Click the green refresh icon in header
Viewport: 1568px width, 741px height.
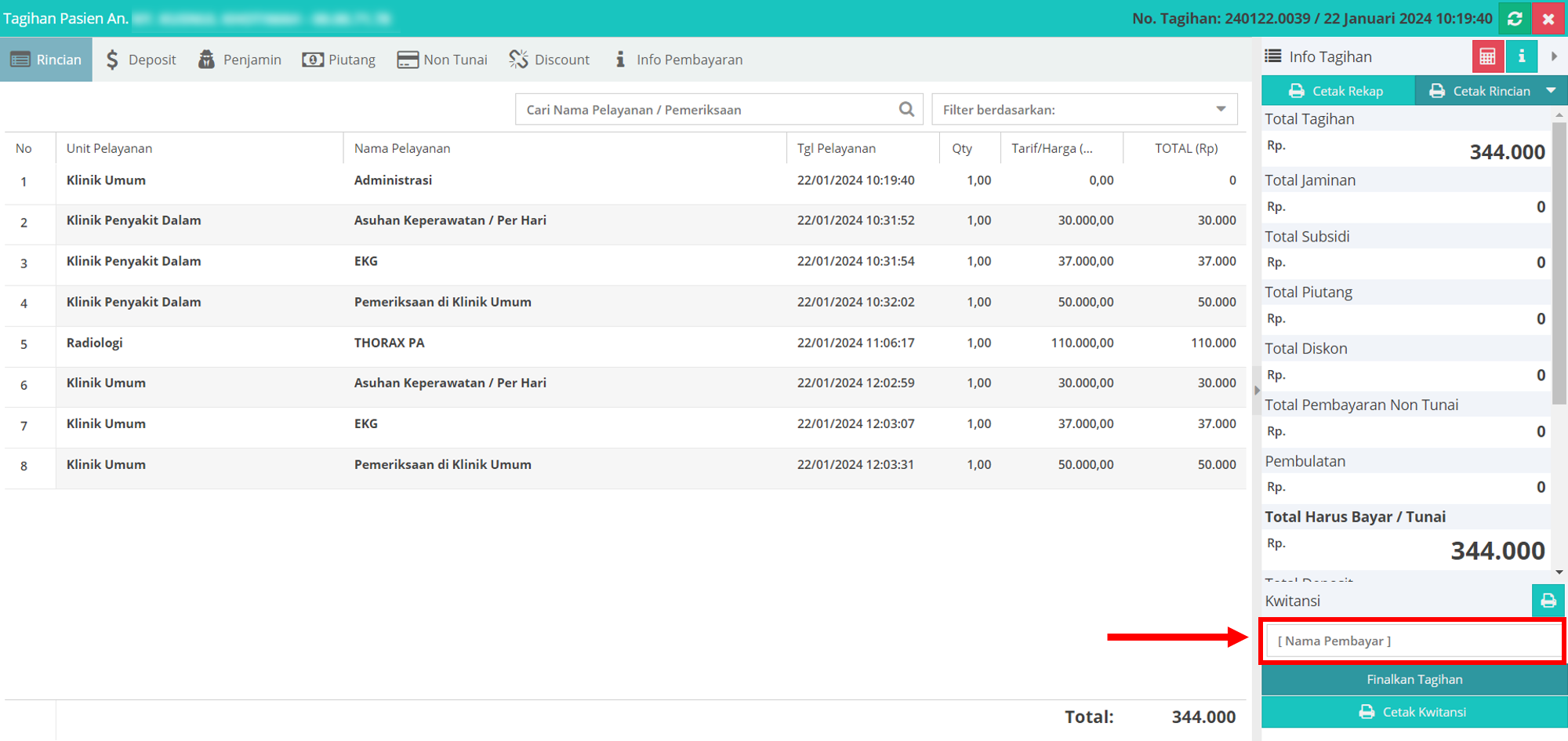(1515, 19)
